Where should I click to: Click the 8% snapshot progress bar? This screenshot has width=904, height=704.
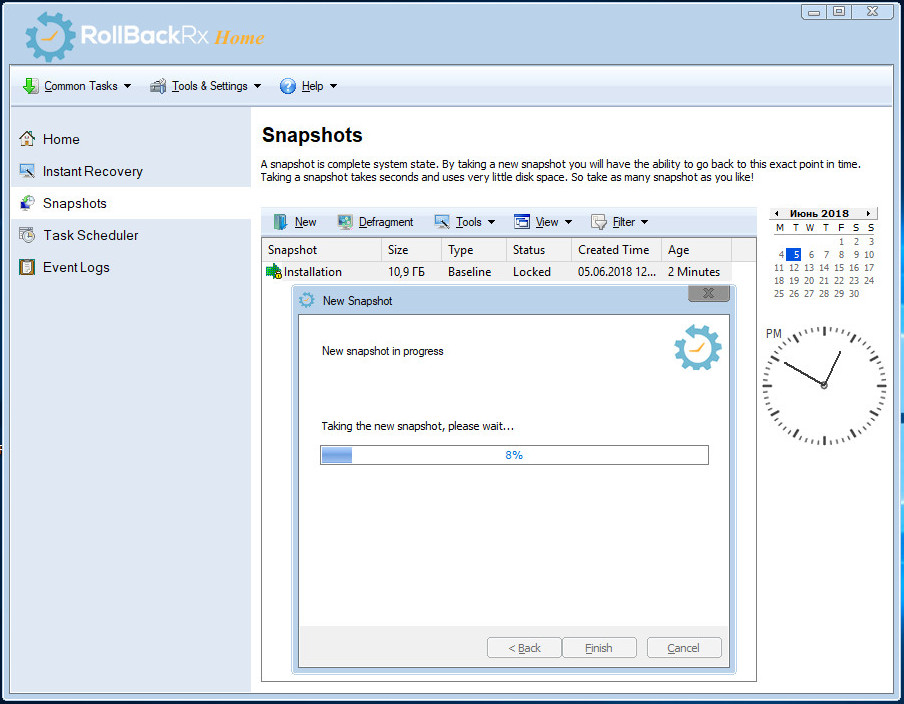pos(514,455)
